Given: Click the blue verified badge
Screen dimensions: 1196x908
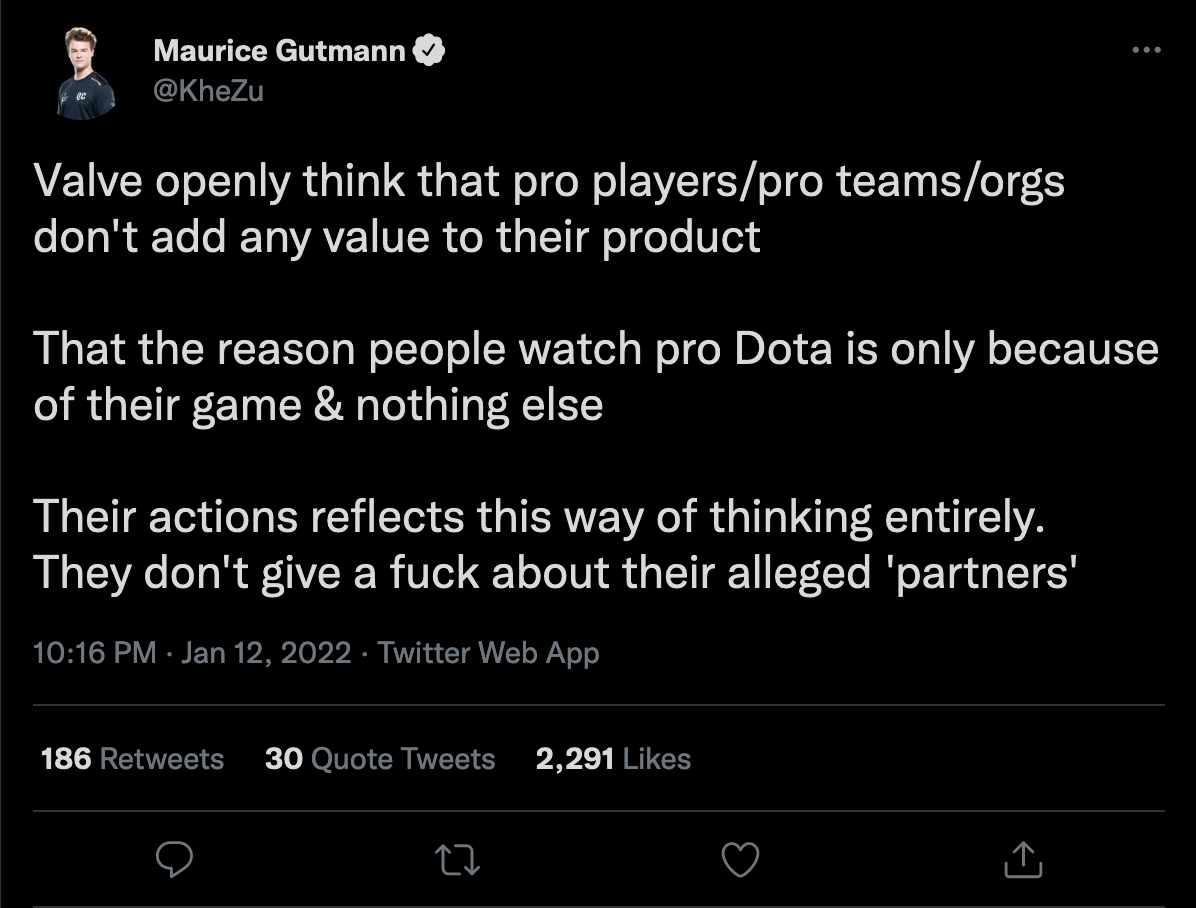Looking at the screenshot, I should pyautogui.click(x=429, y=50).
